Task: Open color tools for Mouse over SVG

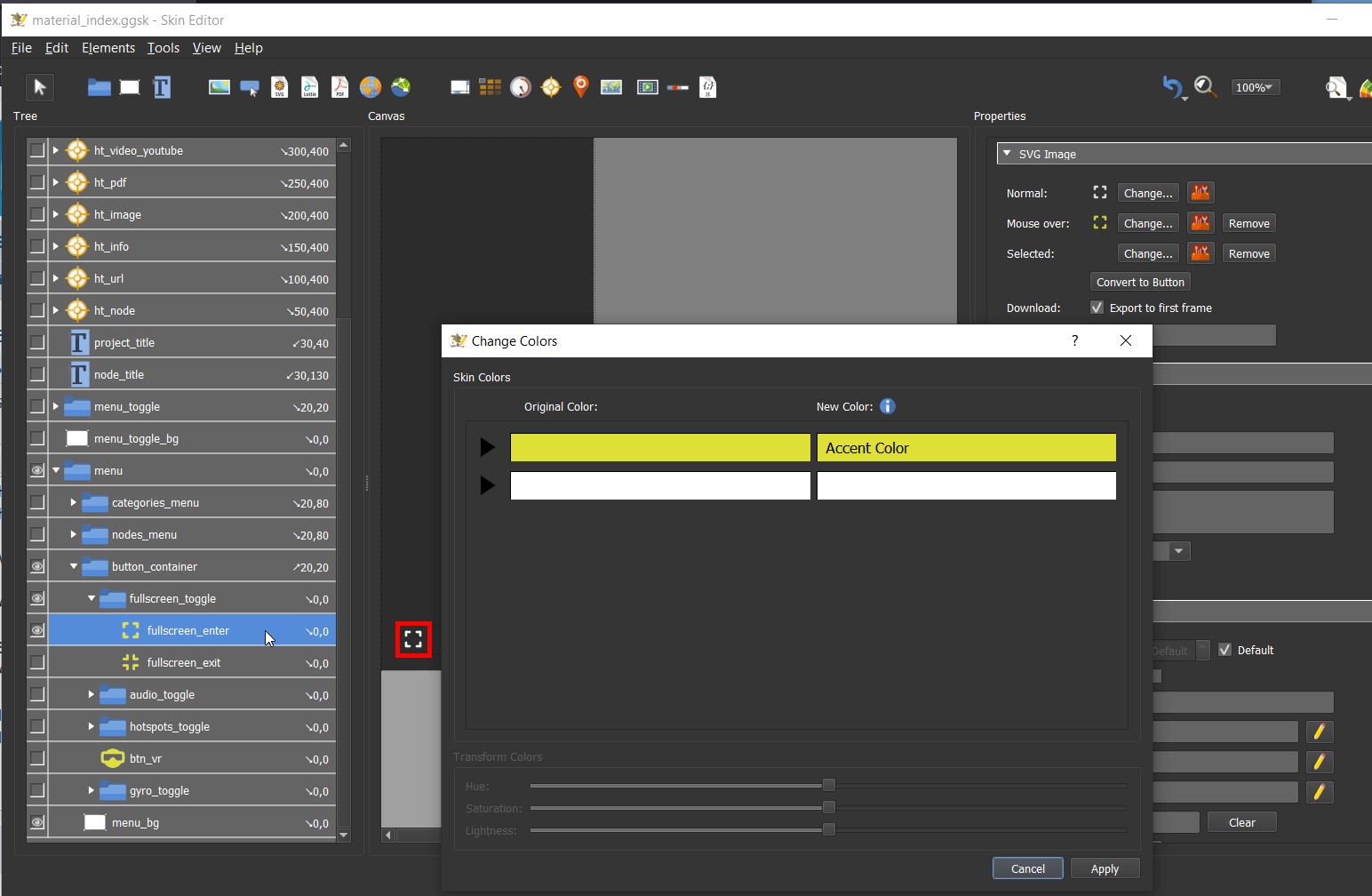Action: point(1200,223)
